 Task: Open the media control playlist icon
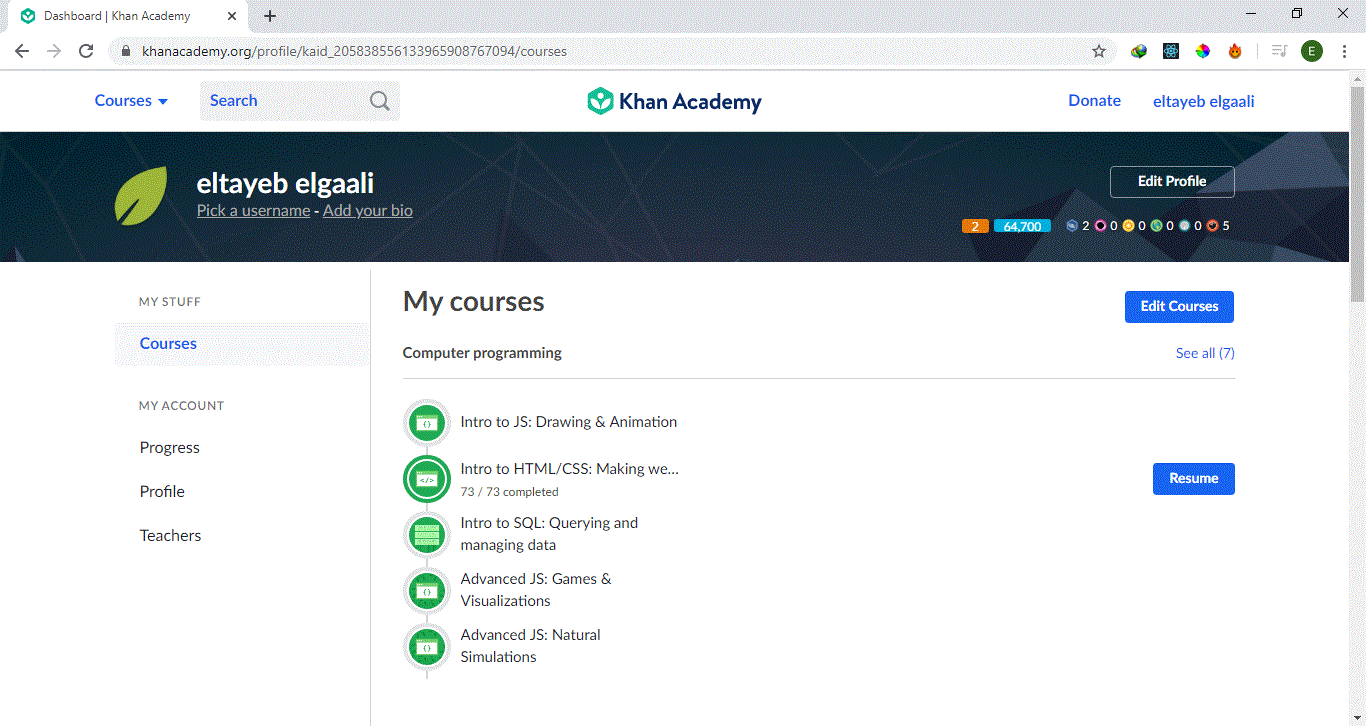click(1279, 51)
